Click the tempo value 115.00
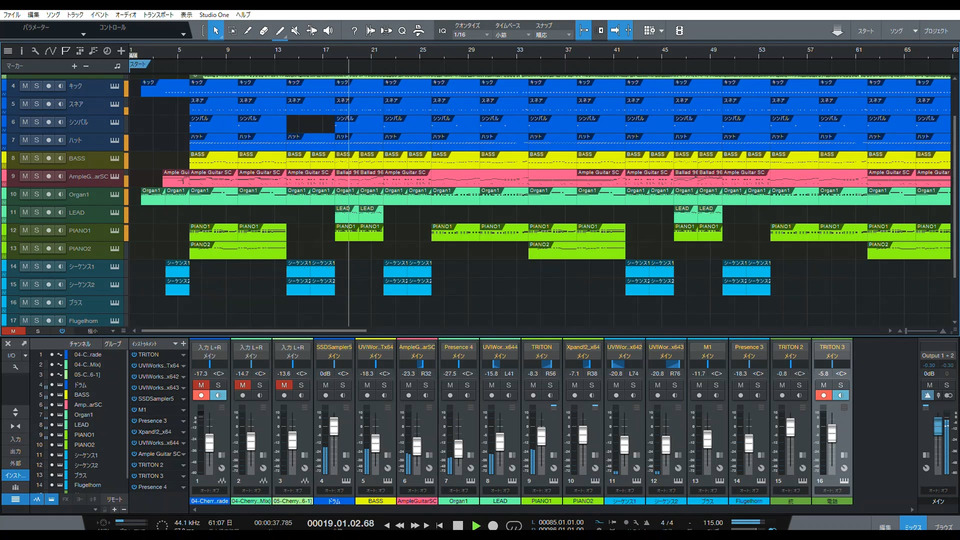Image resolution: width=960 pixels, height=540 pixels. (x=711, y=524)
